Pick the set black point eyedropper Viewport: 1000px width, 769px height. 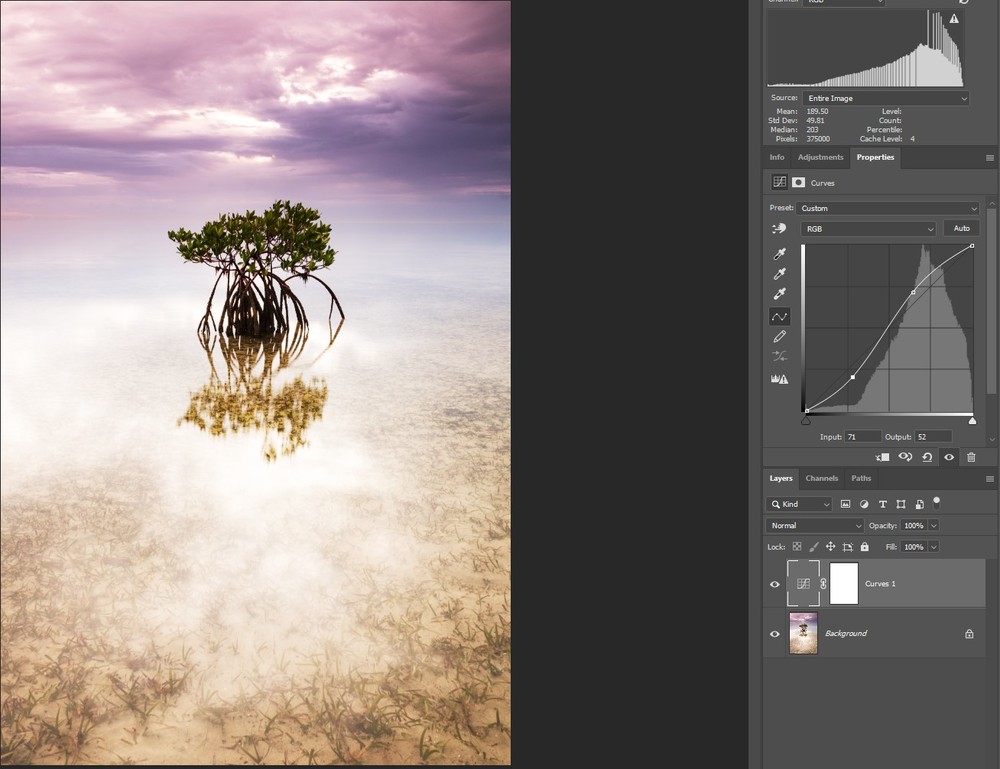coord(779,254)
